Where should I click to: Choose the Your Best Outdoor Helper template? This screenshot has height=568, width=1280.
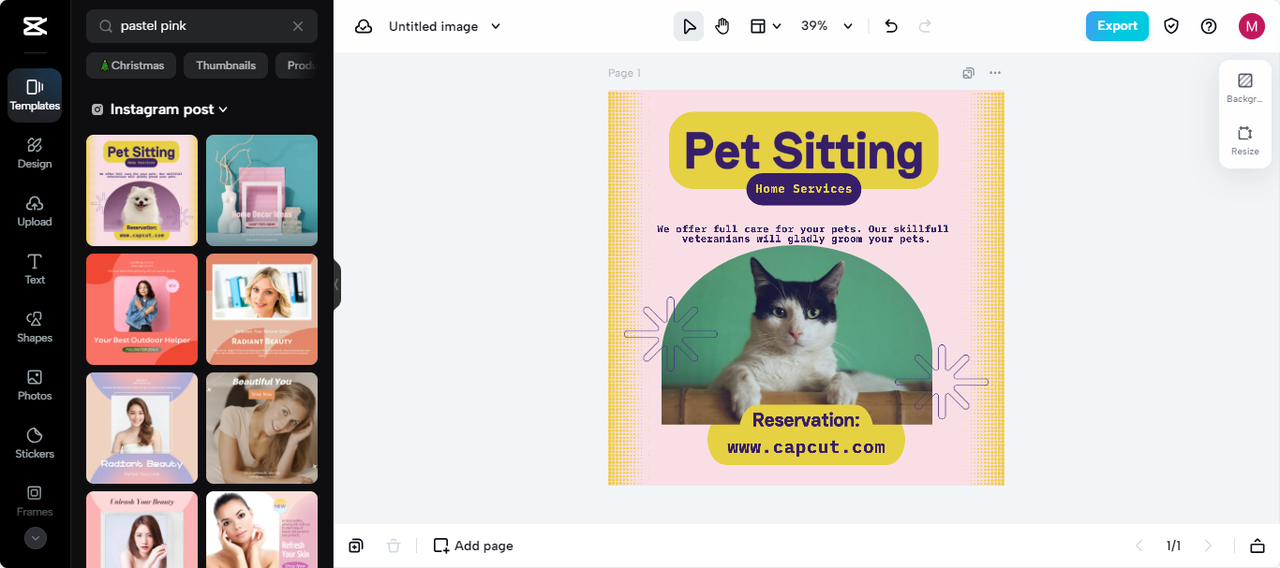pos(142,309)
